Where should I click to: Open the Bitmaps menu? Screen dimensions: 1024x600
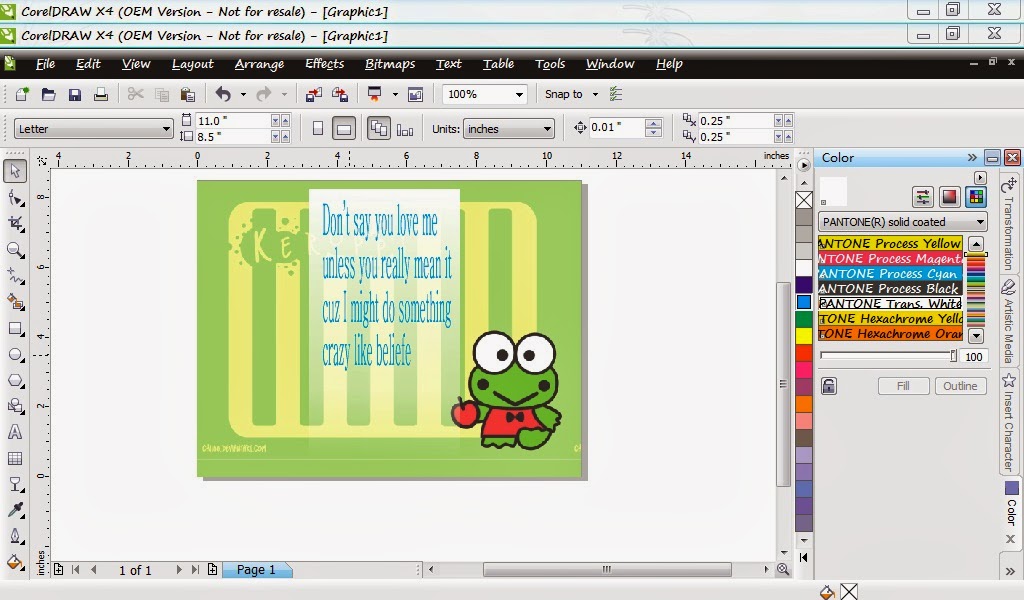[390, 63]
